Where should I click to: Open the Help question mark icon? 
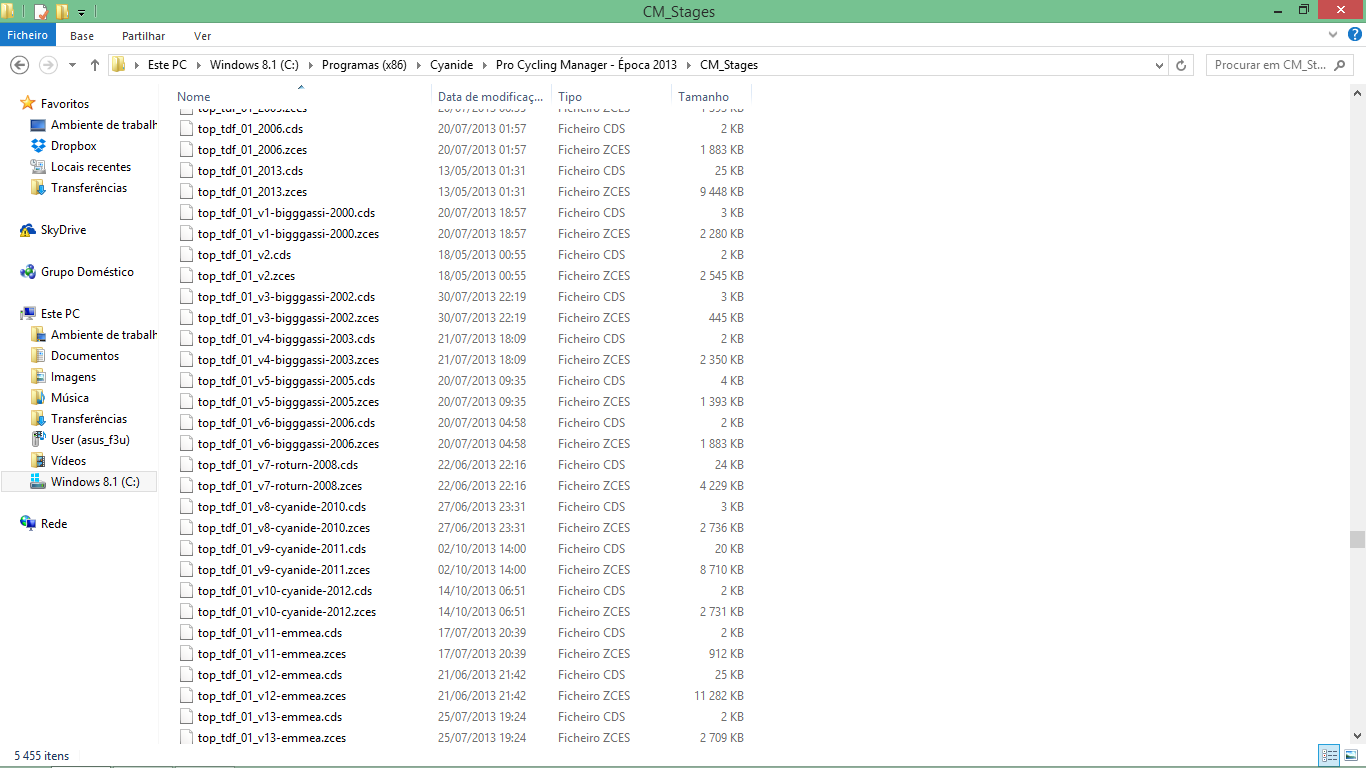coord(1355,35)
